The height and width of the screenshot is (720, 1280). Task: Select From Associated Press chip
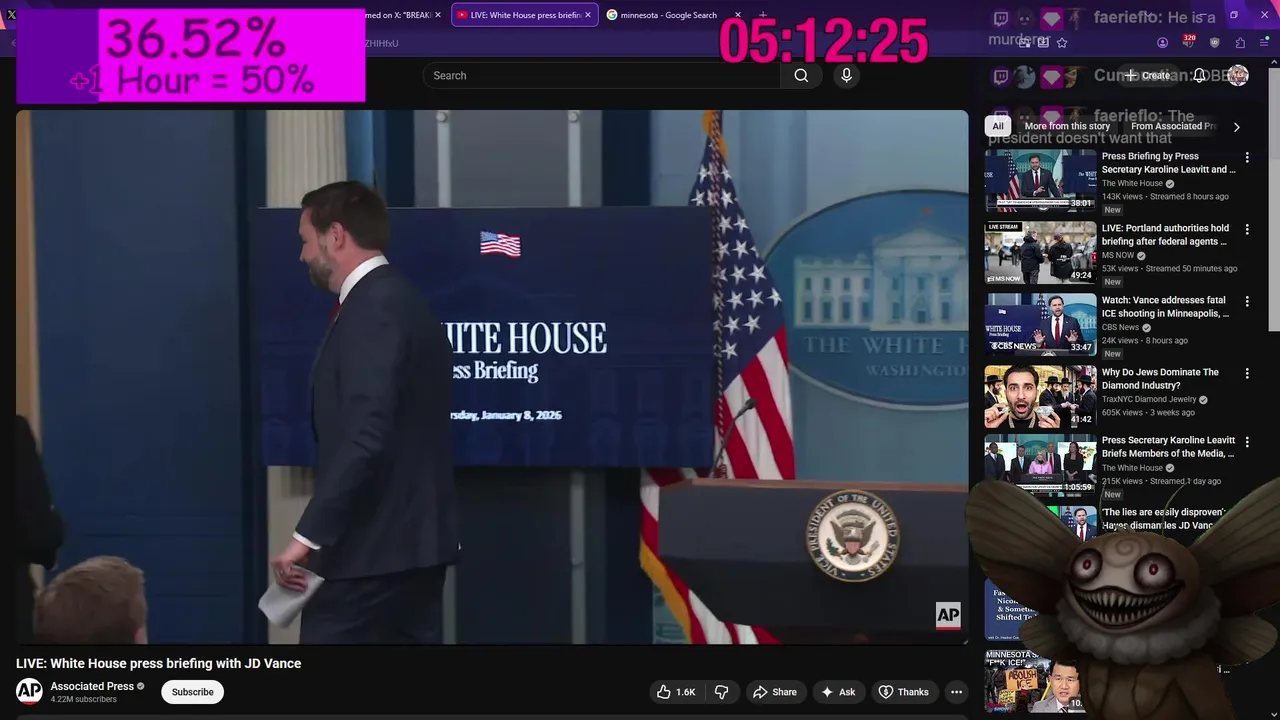(1173, 126)
